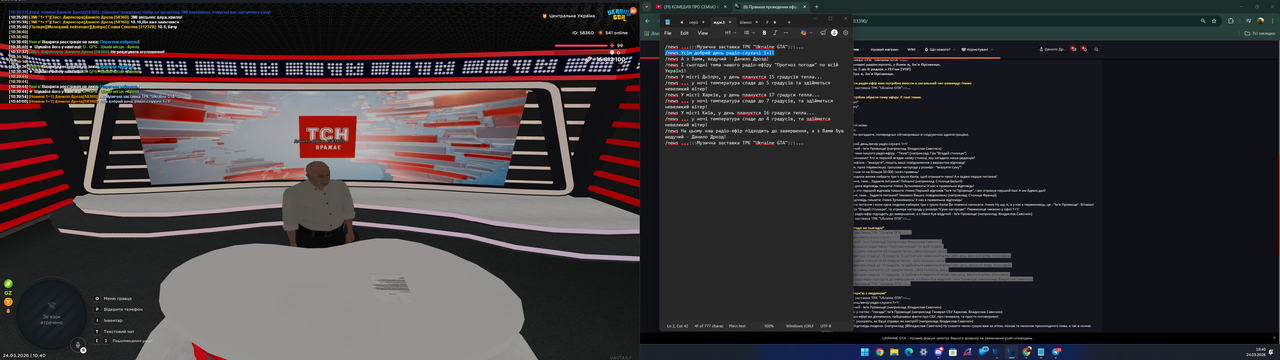Bookmark this page with the star icon
This screenshot has height=360, width=1280.
(x=1214, y=21)
